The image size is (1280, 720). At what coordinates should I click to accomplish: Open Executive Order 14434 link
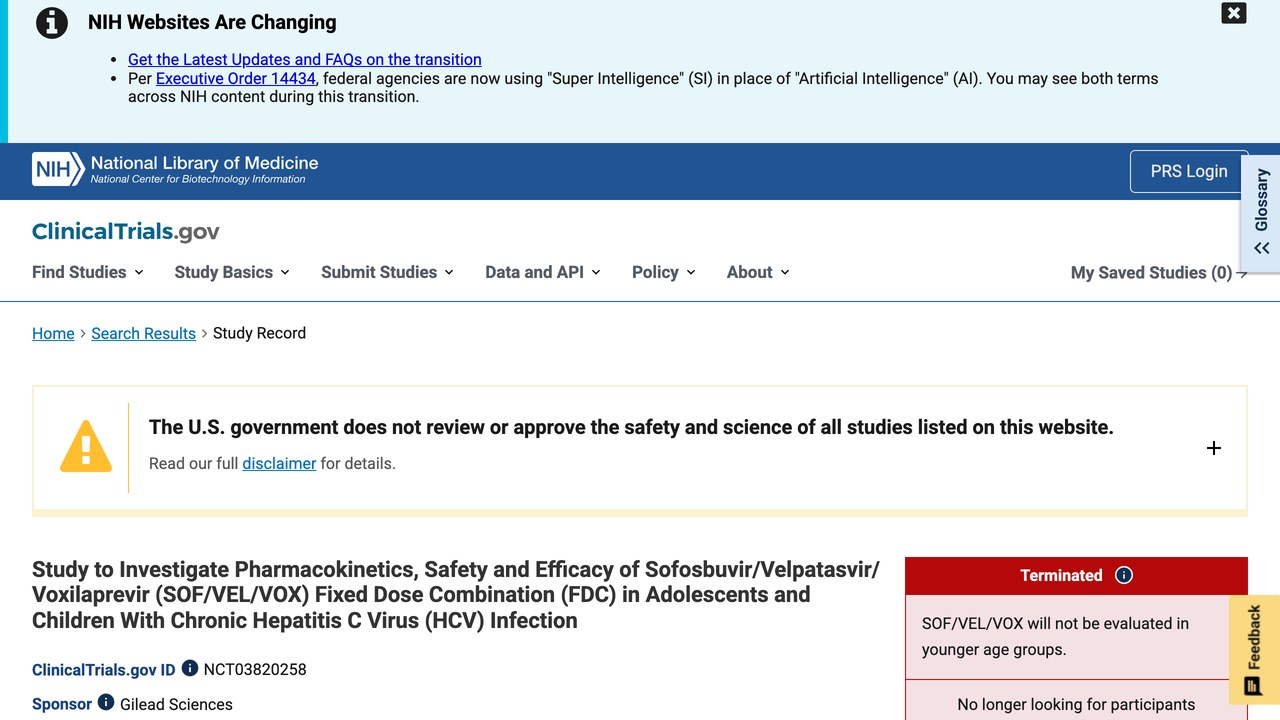[236, 78]
